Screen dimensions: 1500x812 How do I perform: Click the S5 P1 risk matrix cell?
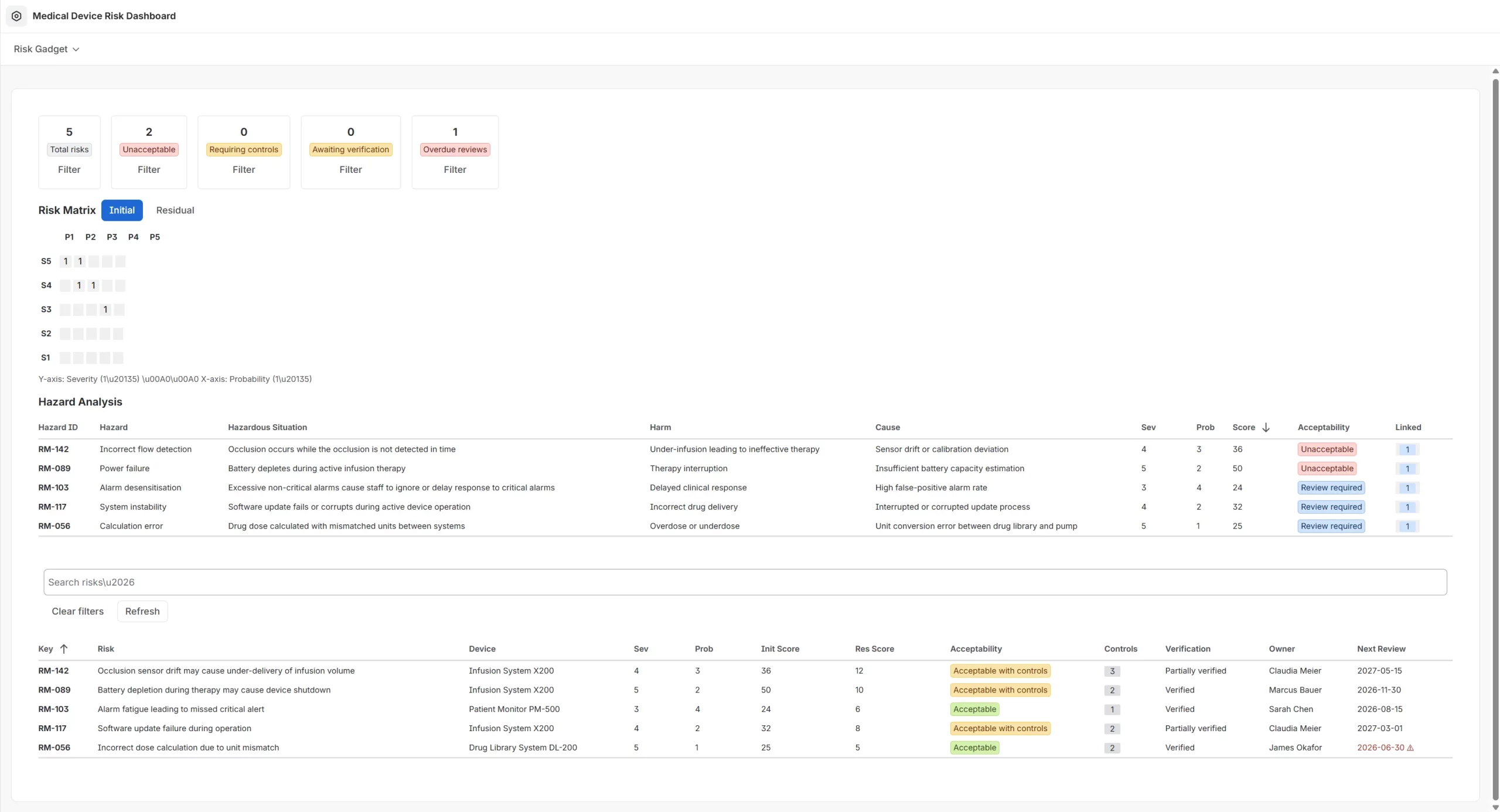tap(65, 261)
